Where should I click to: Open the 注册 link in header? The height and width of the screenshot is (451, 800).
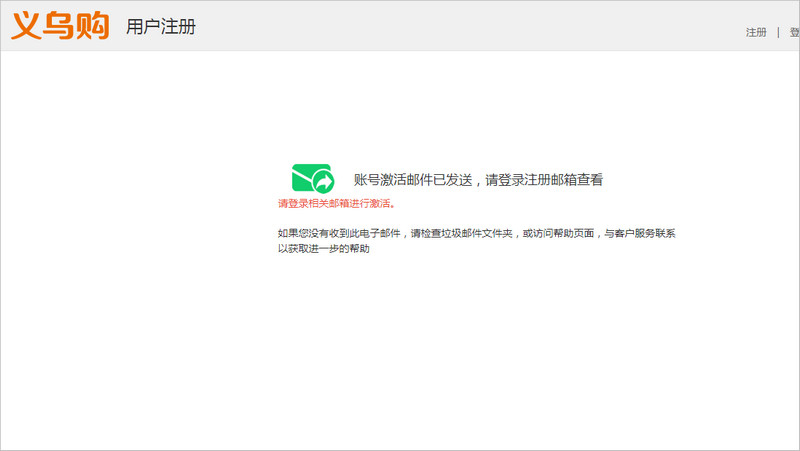pos(756,32)
